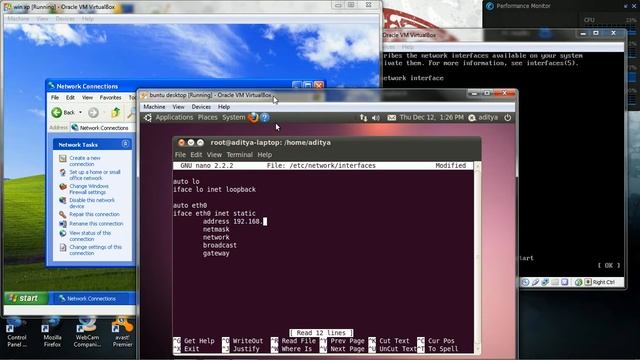
Task: Click the 'iface eth0 inet static' line
Action: [215, 213]
